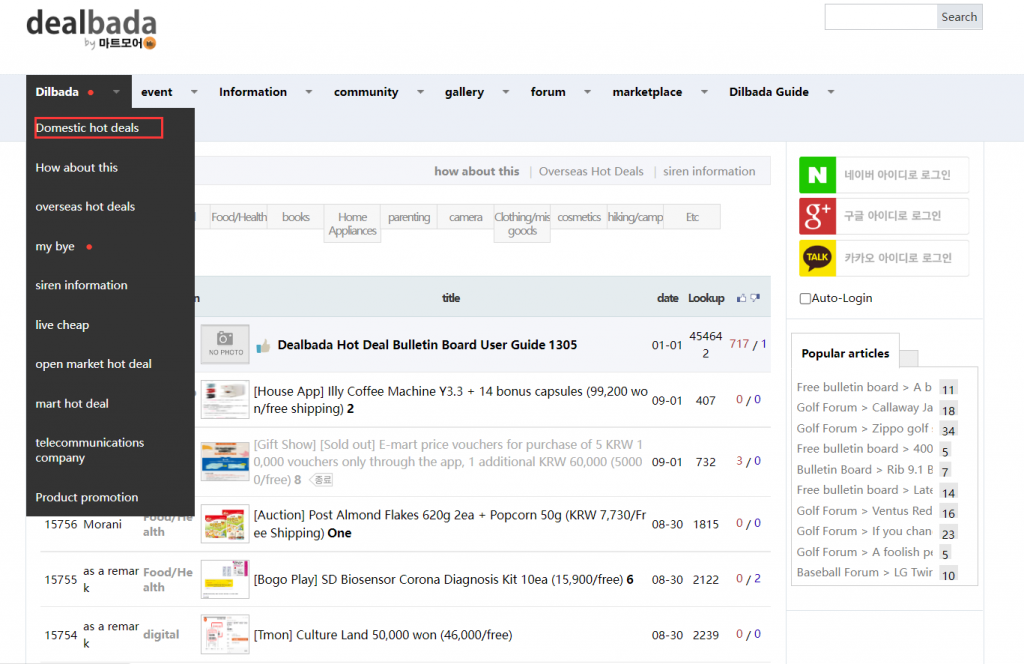Click the dealbada site logo
The height and width of the screenshot is (664, 1024).
tap(91, 29)
